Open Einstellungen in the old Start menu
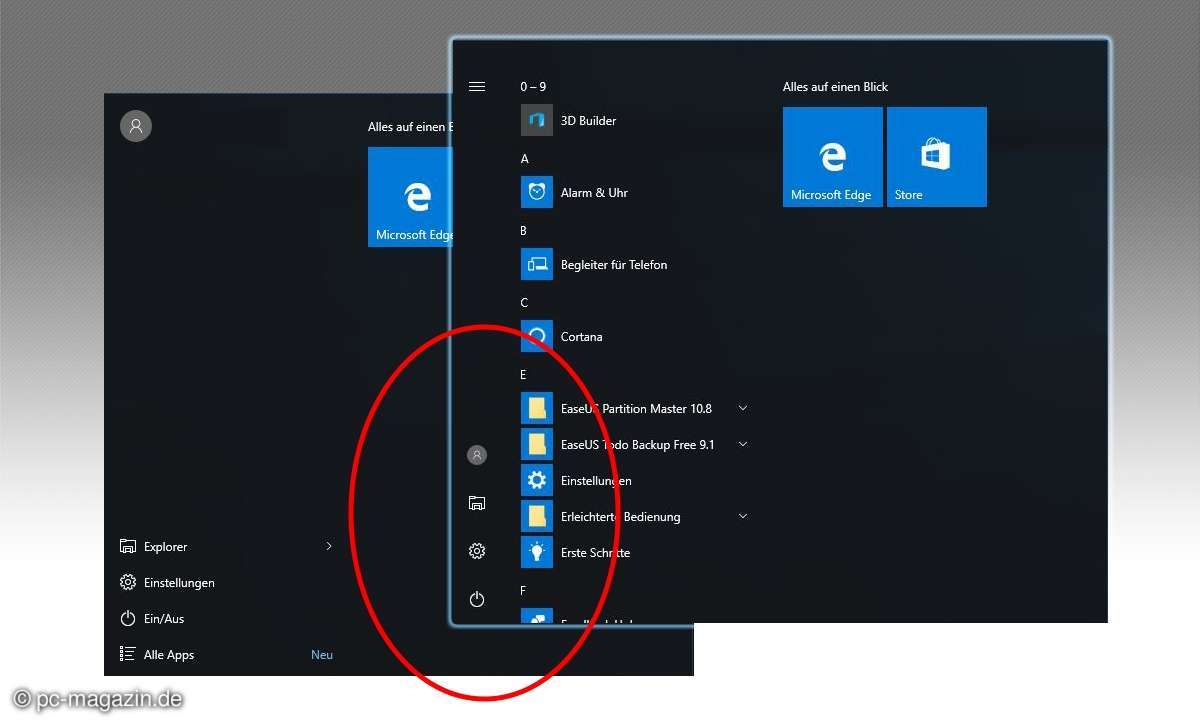Screen dimensions: 1200x720 pos(178,583)
